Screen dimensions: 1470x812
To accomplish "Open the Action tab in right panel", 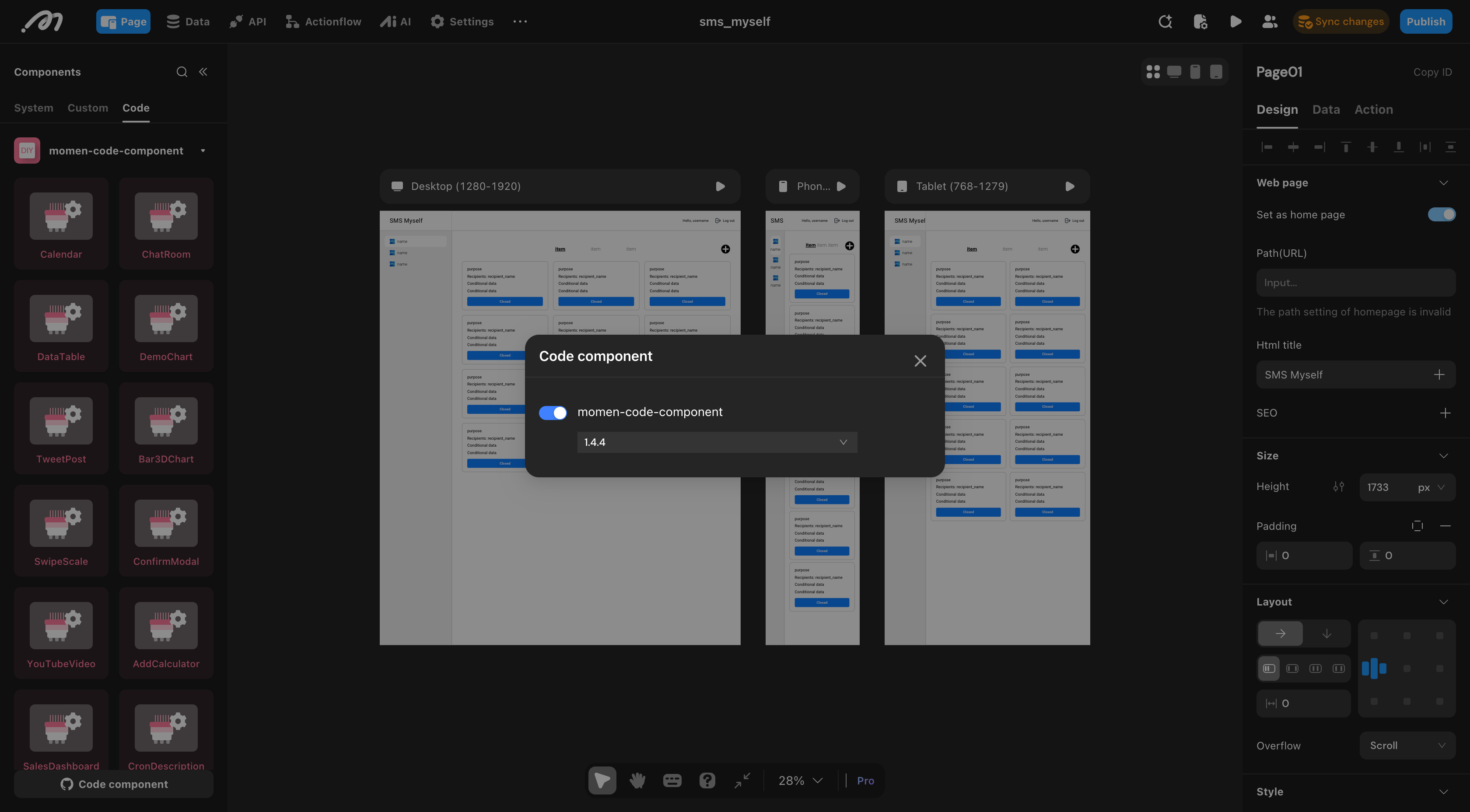I will point(1374,109).
